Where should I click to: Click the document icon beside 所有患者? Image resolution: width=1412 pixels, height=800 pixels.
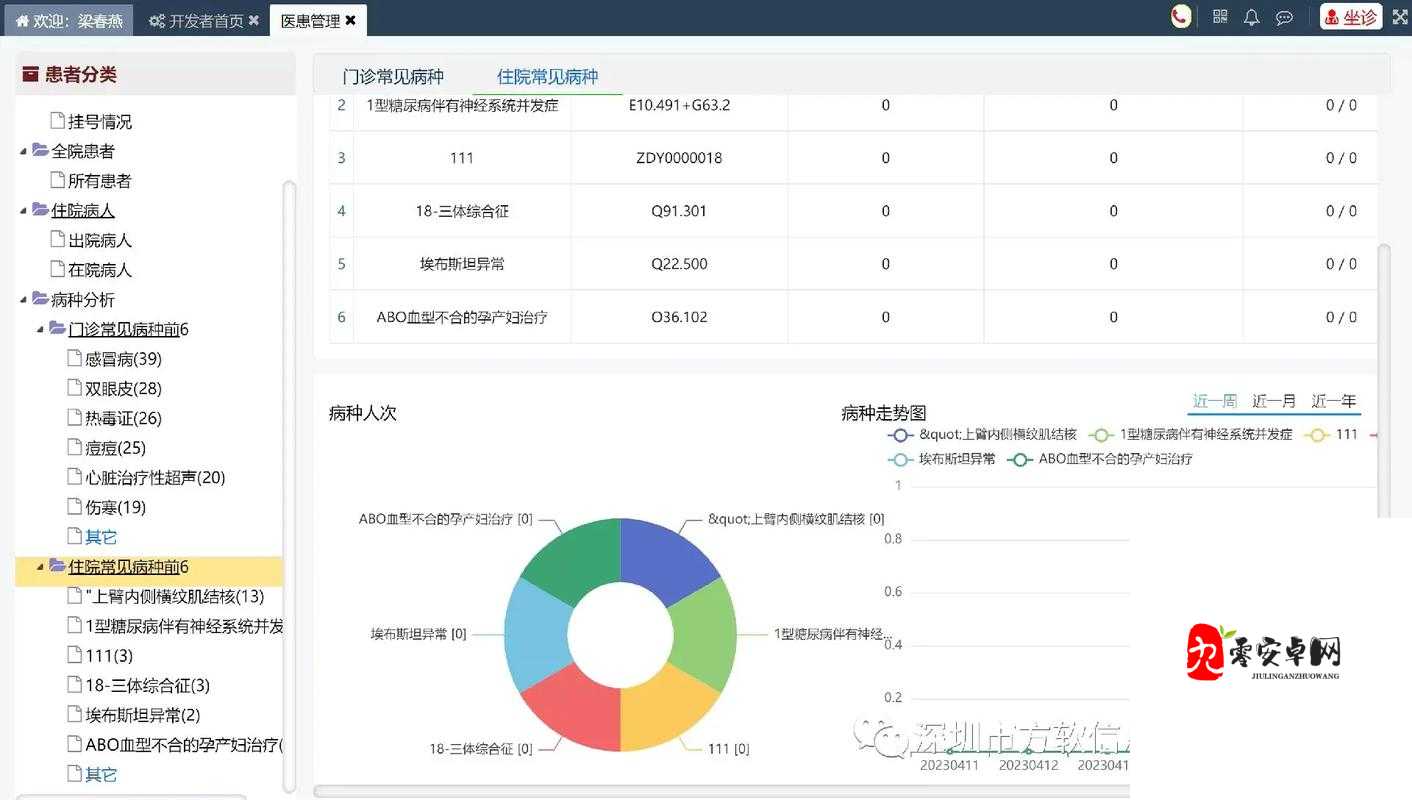pos(58,180)
